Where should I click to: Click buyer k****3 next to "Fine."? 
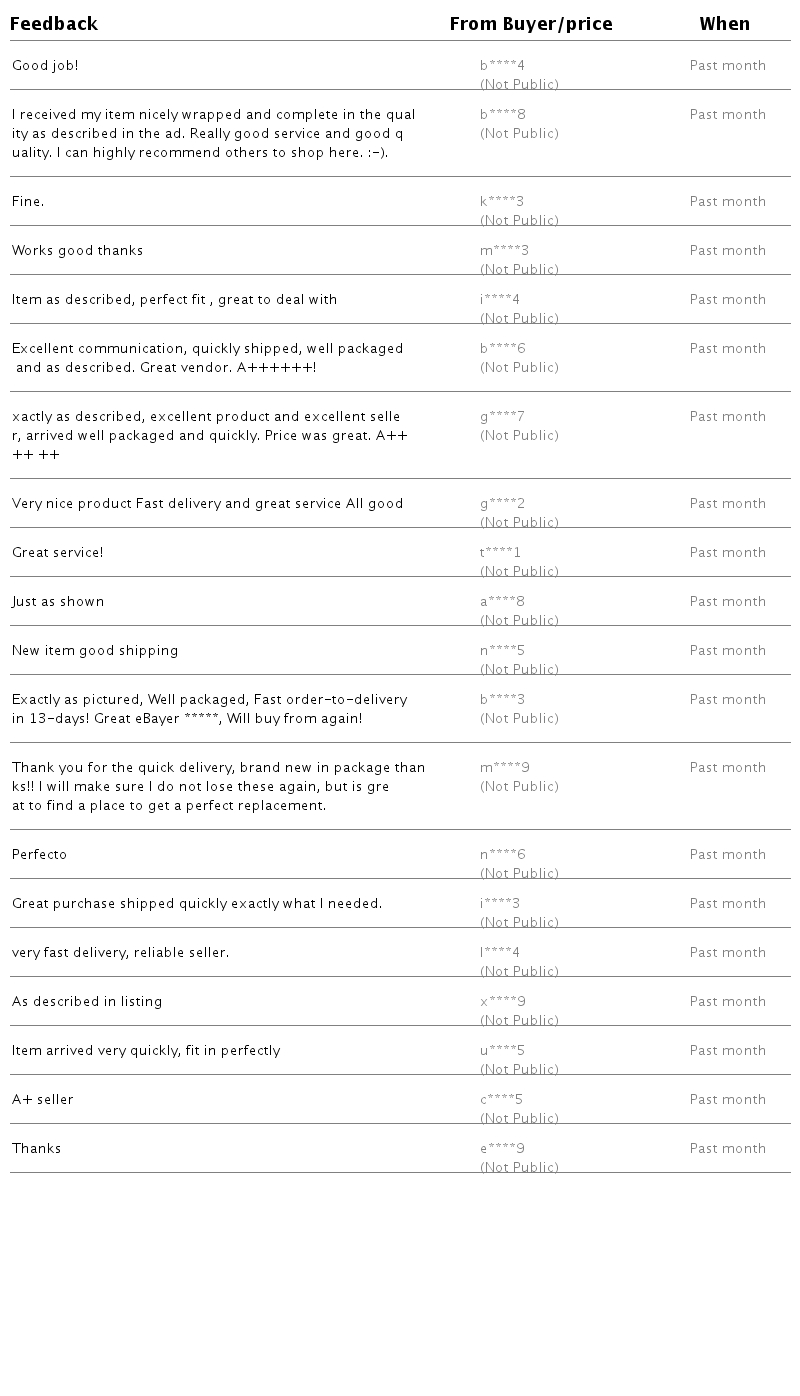coord(502,202)
